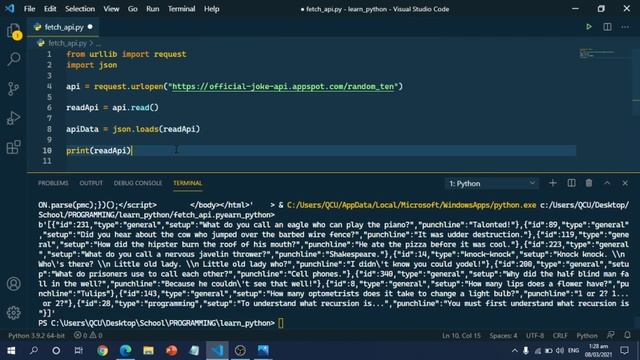640x360 pixels.
Task: Click fetch_api.py in the breadcrumb
Action: (x=67, y=43)
